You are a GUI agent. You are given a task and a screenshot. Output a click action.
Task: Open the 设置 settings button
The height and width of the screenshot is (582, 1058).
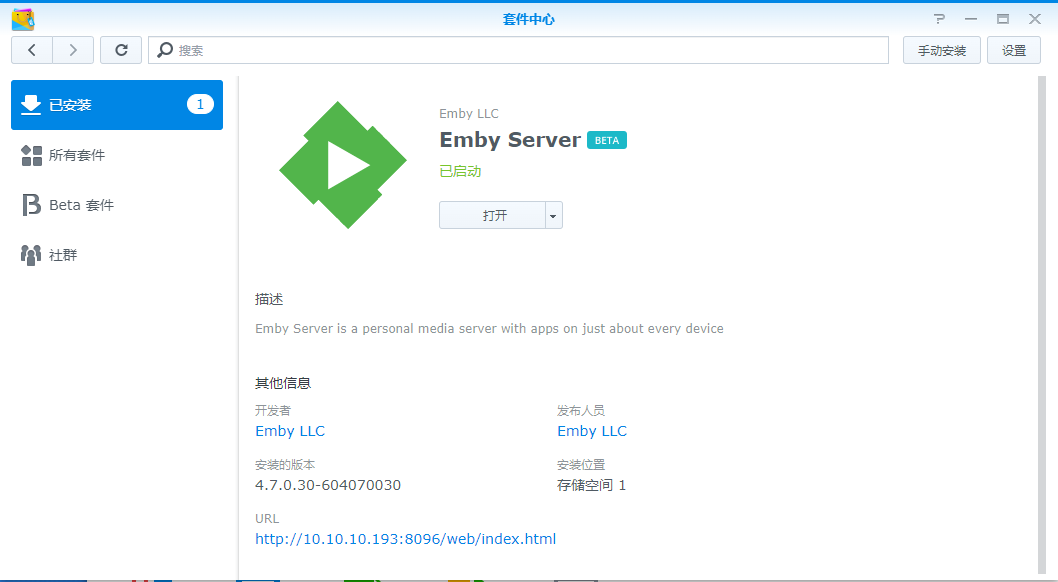1013,50
